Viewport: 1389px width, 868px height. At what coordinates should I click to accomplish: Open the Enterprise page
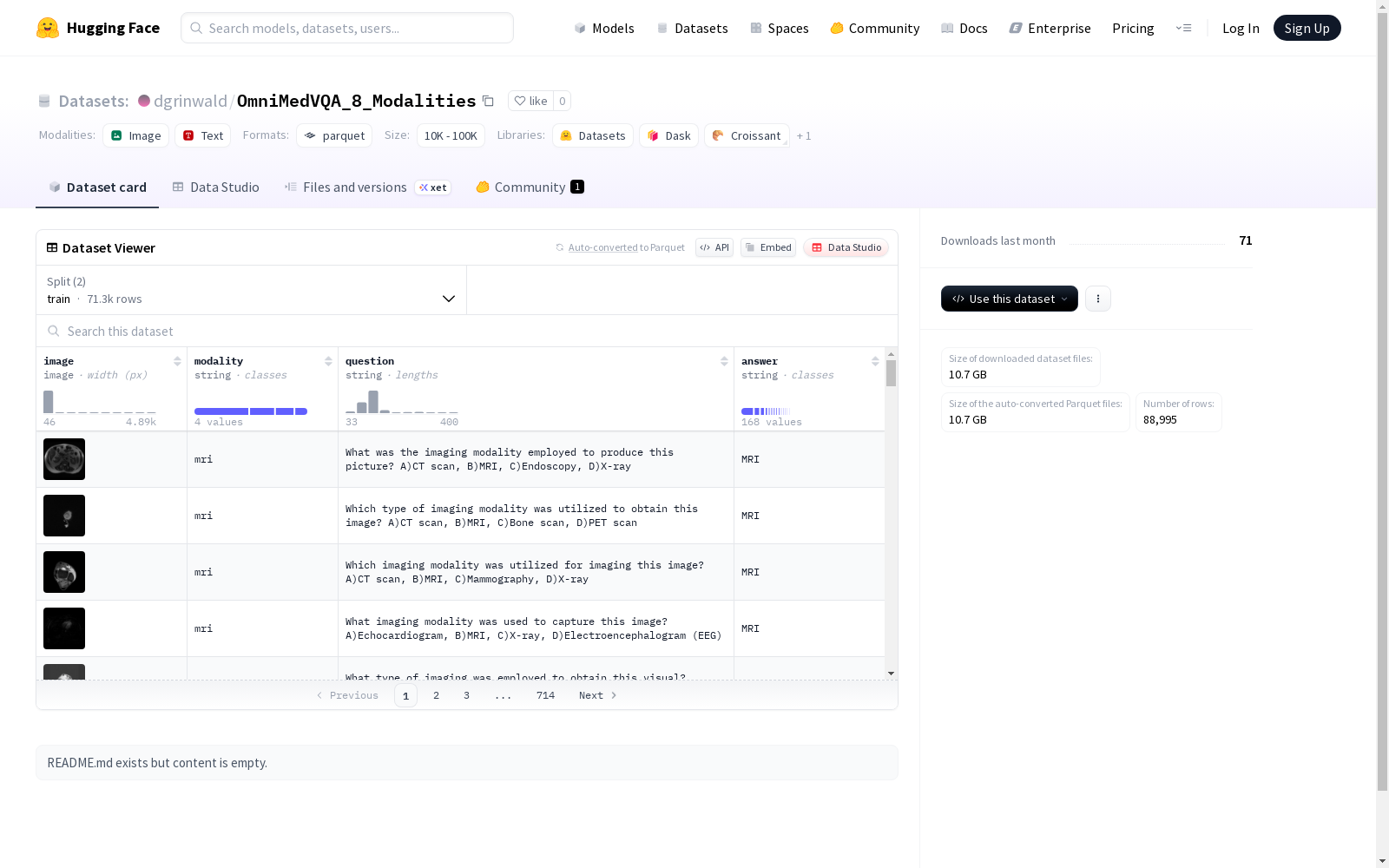pyautogui.click(x=1050, y=28)
